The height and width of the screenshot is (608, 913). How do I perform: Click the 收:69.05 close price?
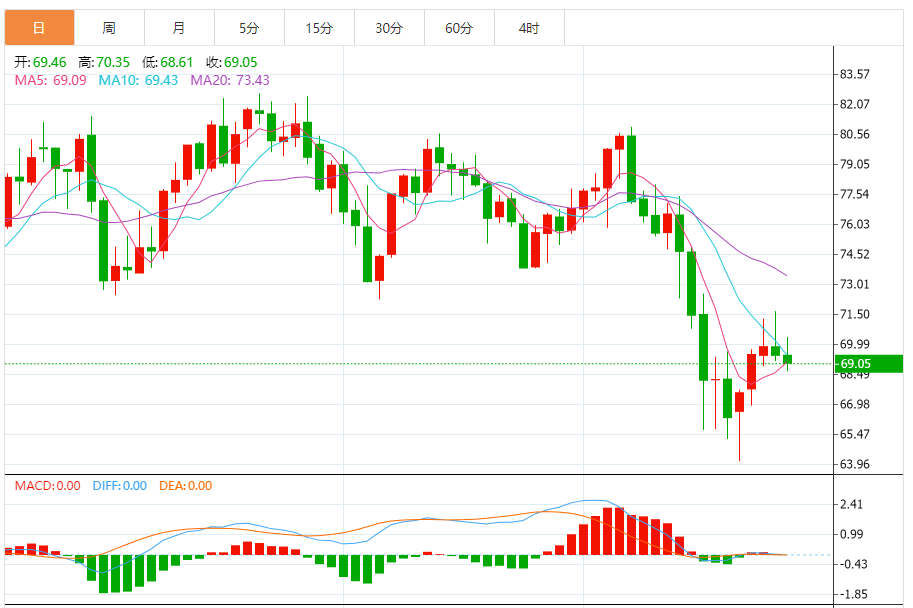coord(232,62)
